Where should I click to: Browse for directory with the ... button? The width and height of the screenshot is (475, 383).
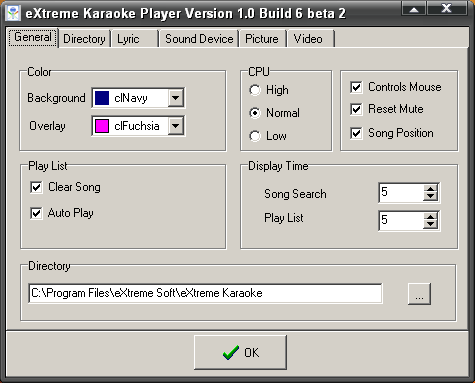point(419,294)
